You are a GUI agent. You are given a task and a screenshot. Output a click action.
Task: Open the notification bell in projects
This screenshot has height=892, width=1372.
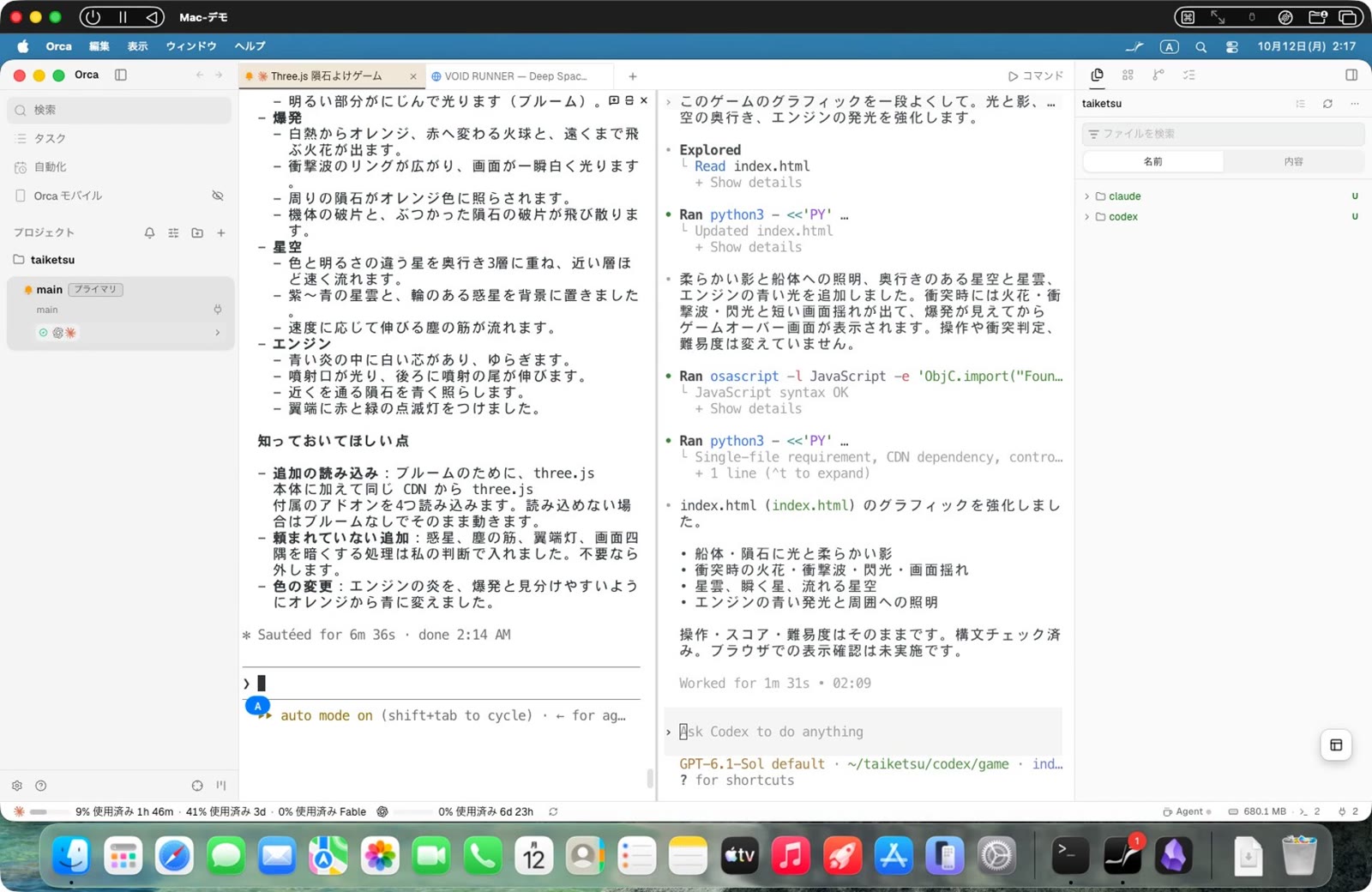(x=149, y=232)
